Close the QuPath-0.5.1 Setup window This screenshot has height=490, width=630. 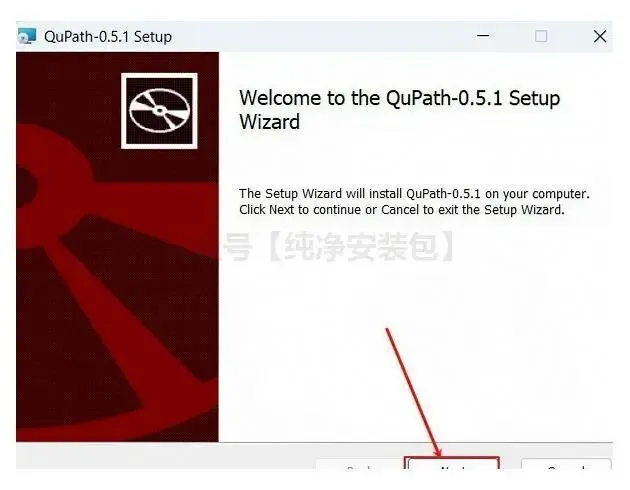(600, 36)
